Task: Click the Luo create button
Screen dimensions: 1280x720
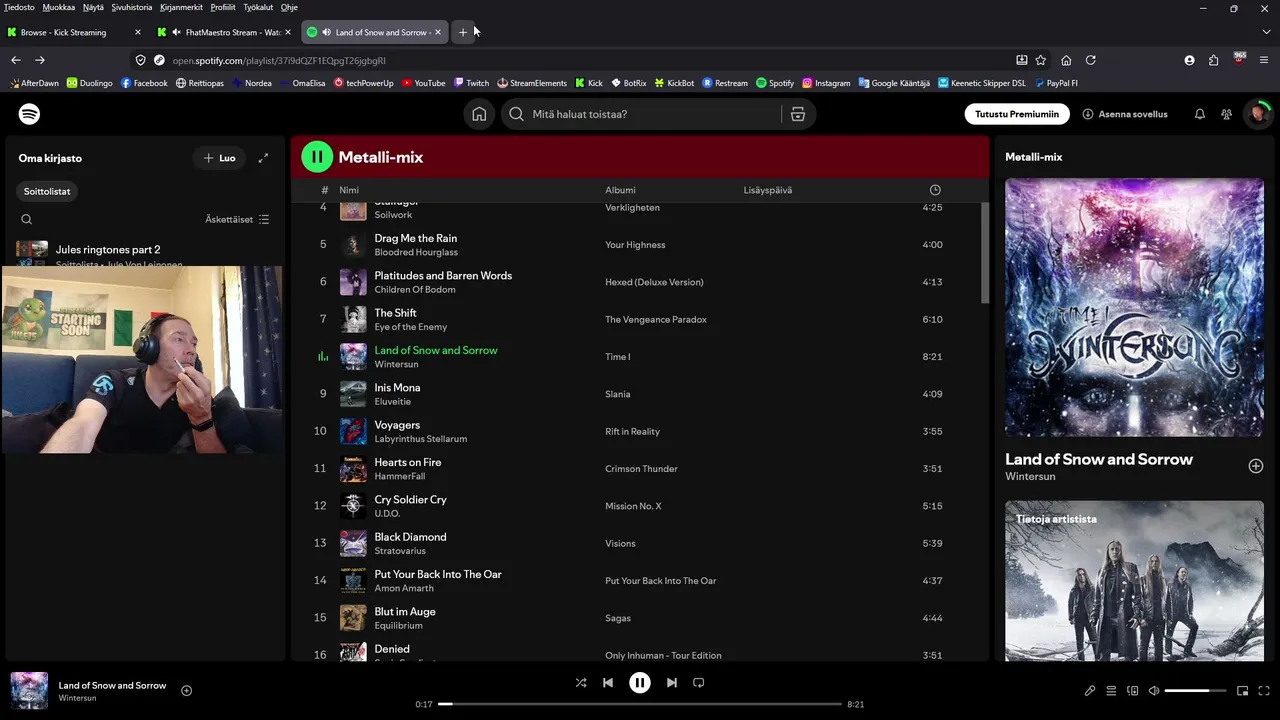Action: click(219, 158)
